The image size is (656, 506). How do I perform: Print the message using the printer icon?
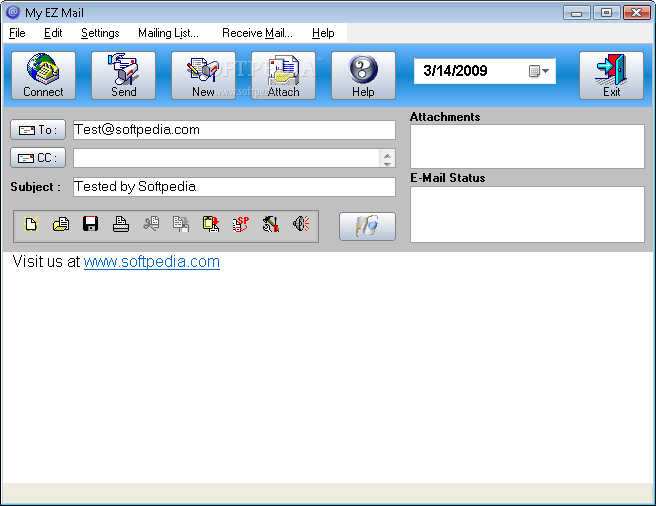121,224
